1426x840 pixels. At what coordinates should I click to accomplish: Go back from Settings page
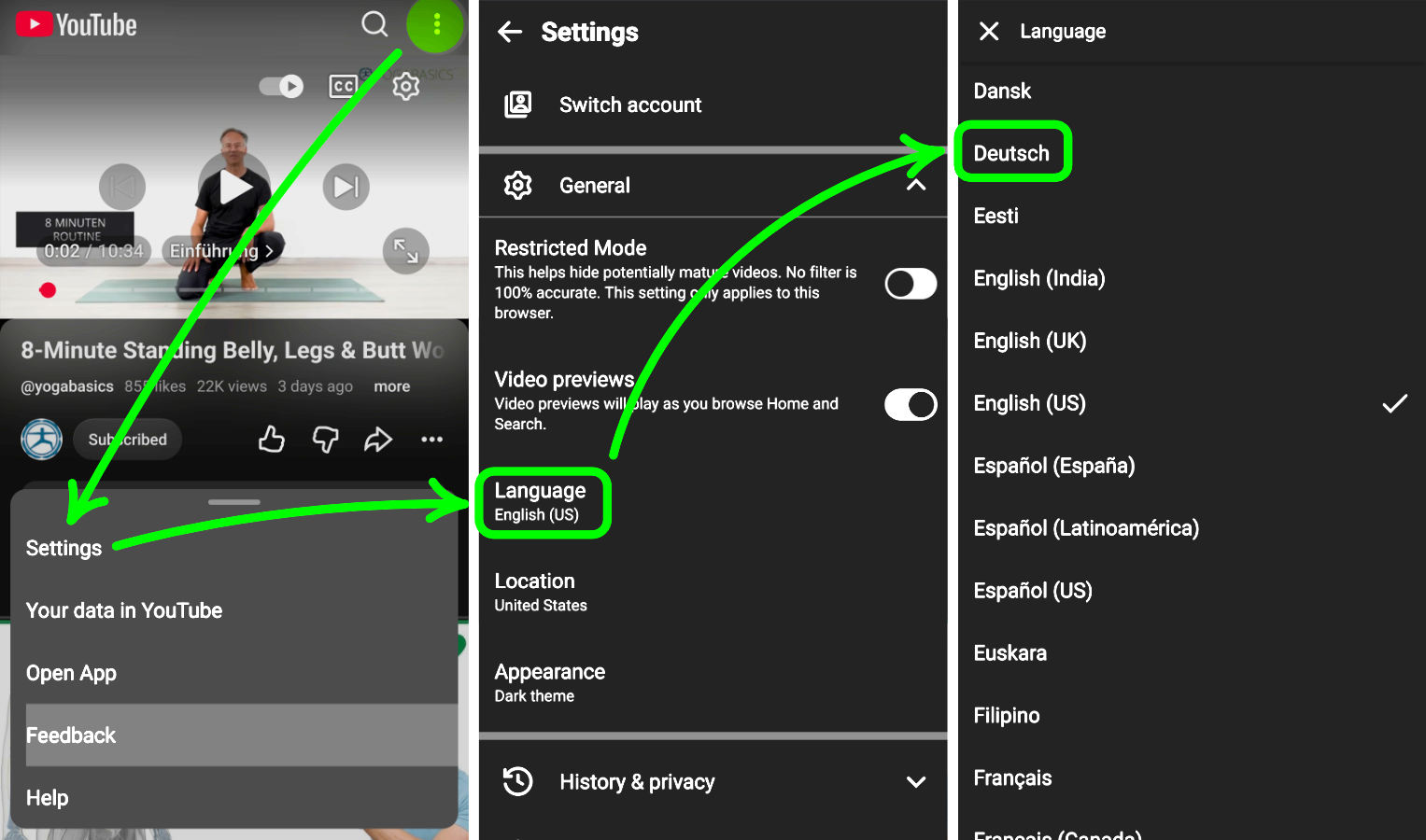pos(510,32)
